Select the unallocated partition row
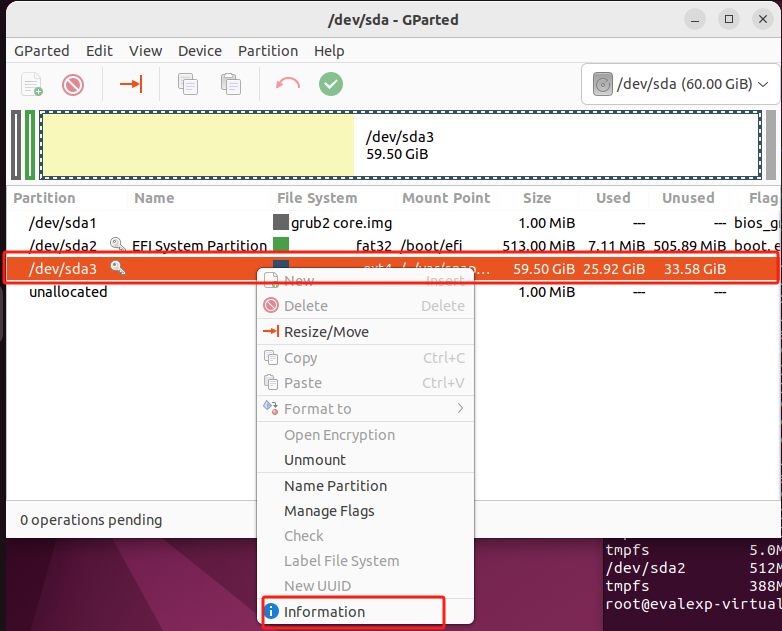 pos(68,292)
